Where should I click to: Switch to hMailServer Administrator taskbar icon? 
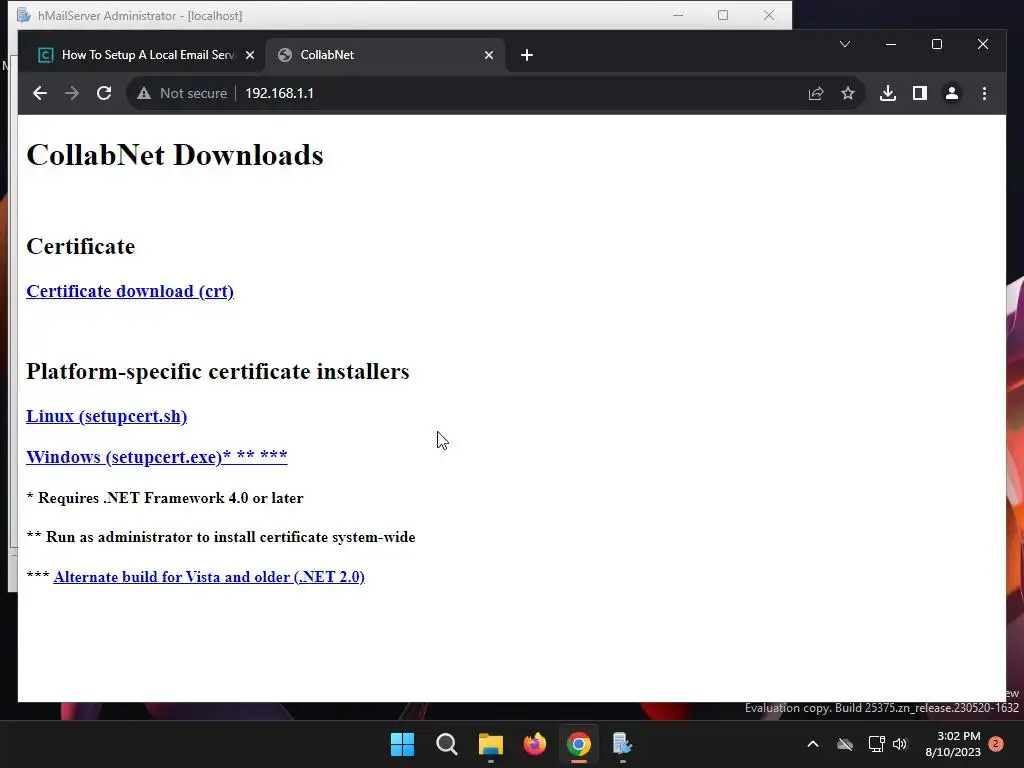click(x=622, y=744)
